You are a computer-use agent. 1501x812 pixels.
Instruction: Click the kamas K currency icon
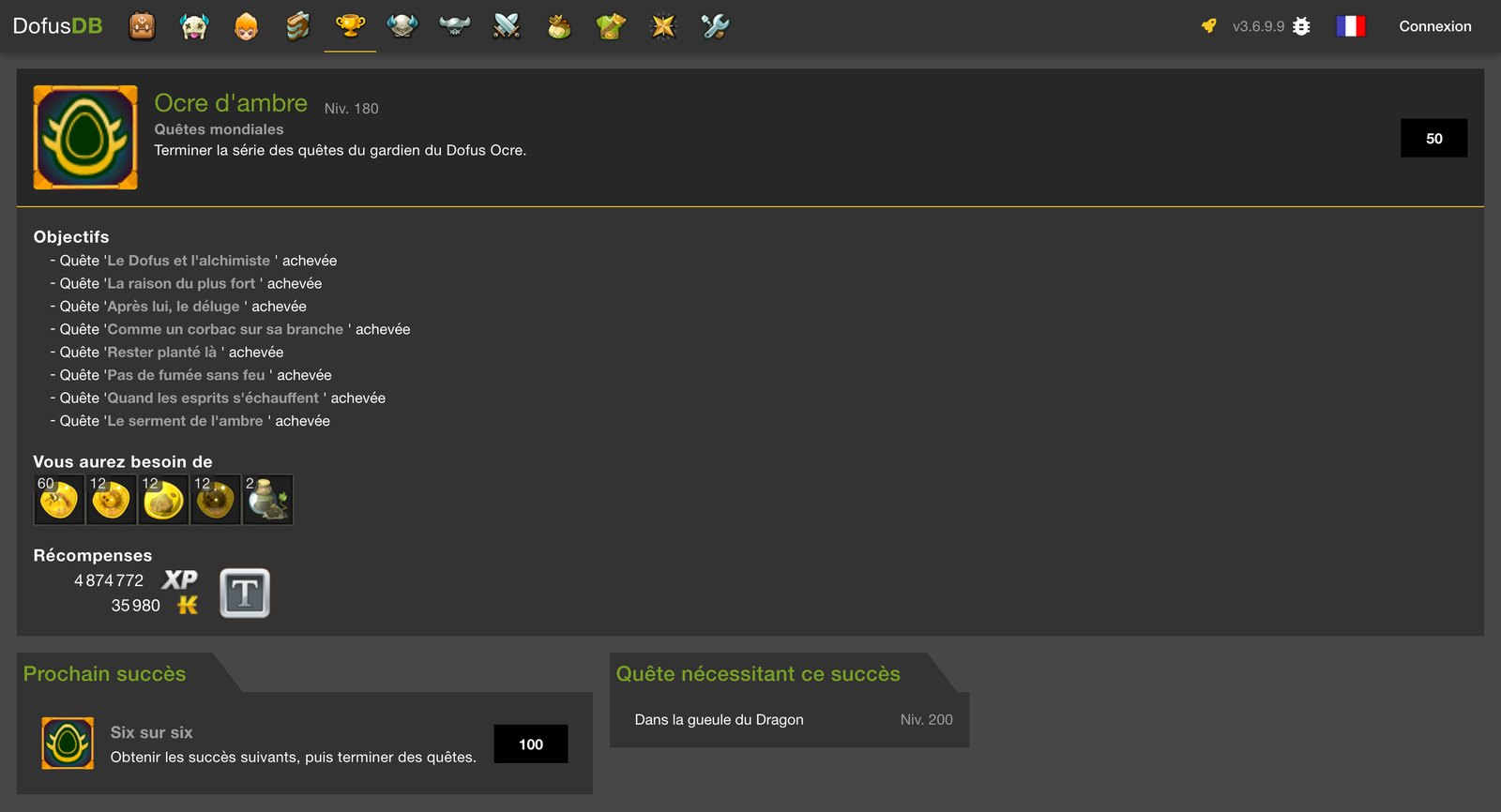188,606
